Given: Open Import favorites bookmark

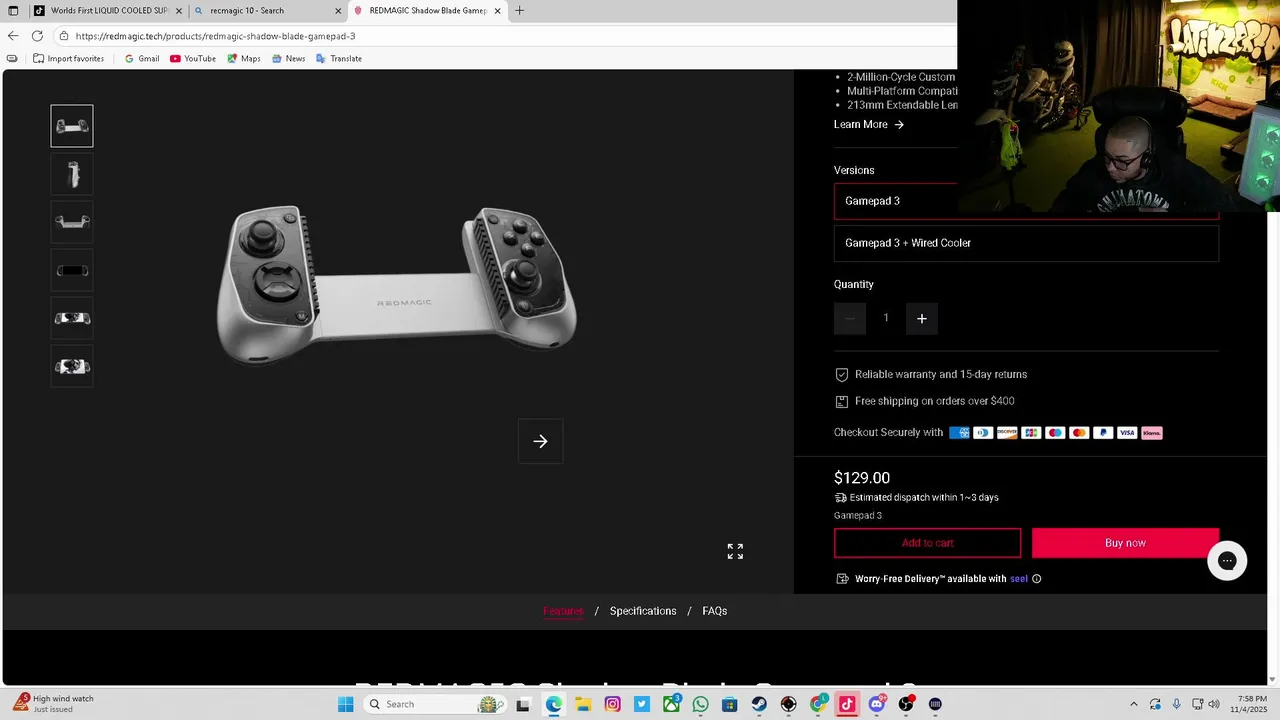Looking at the screenshot, I should pos(69,59).
